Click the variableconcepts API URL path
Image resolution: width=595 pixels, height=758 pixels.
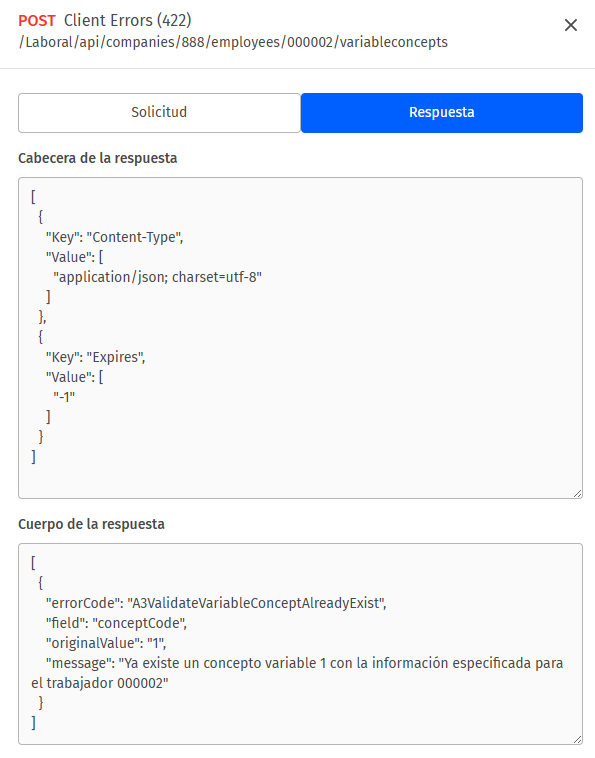click(x=233, y=43)
